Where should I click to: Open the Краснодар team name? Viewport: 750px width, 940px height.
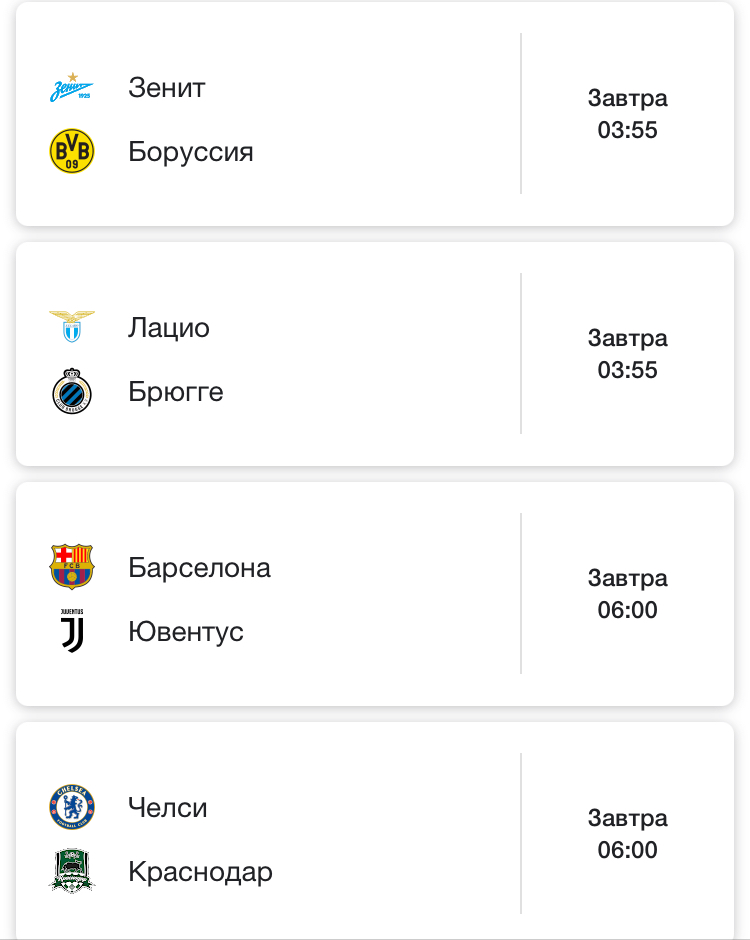[x=200, y=872]
